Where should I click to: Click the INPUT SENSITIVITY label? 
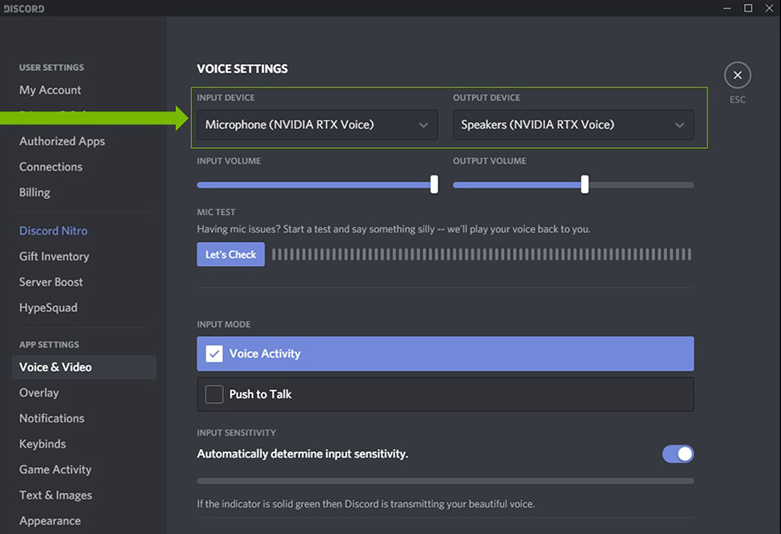[236, 433]
